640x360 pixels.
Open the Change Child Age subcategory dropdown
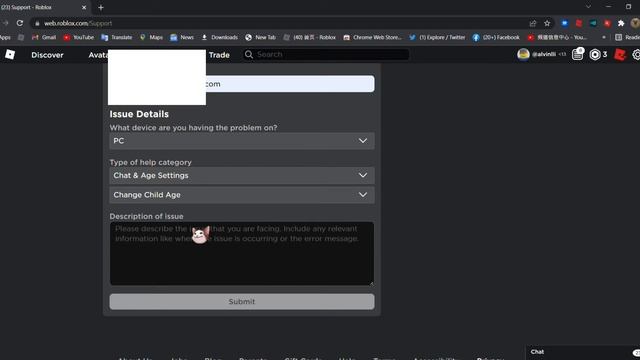242,195
